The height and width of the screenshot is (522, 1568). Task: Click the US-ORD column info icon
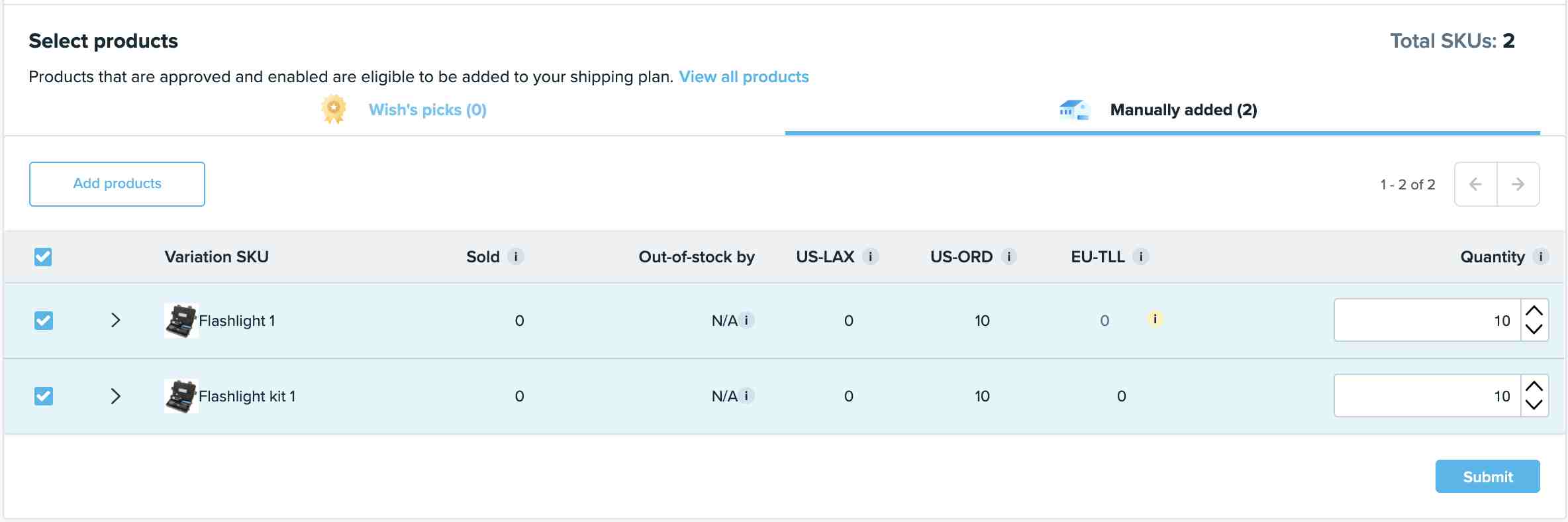point(1008,256)
